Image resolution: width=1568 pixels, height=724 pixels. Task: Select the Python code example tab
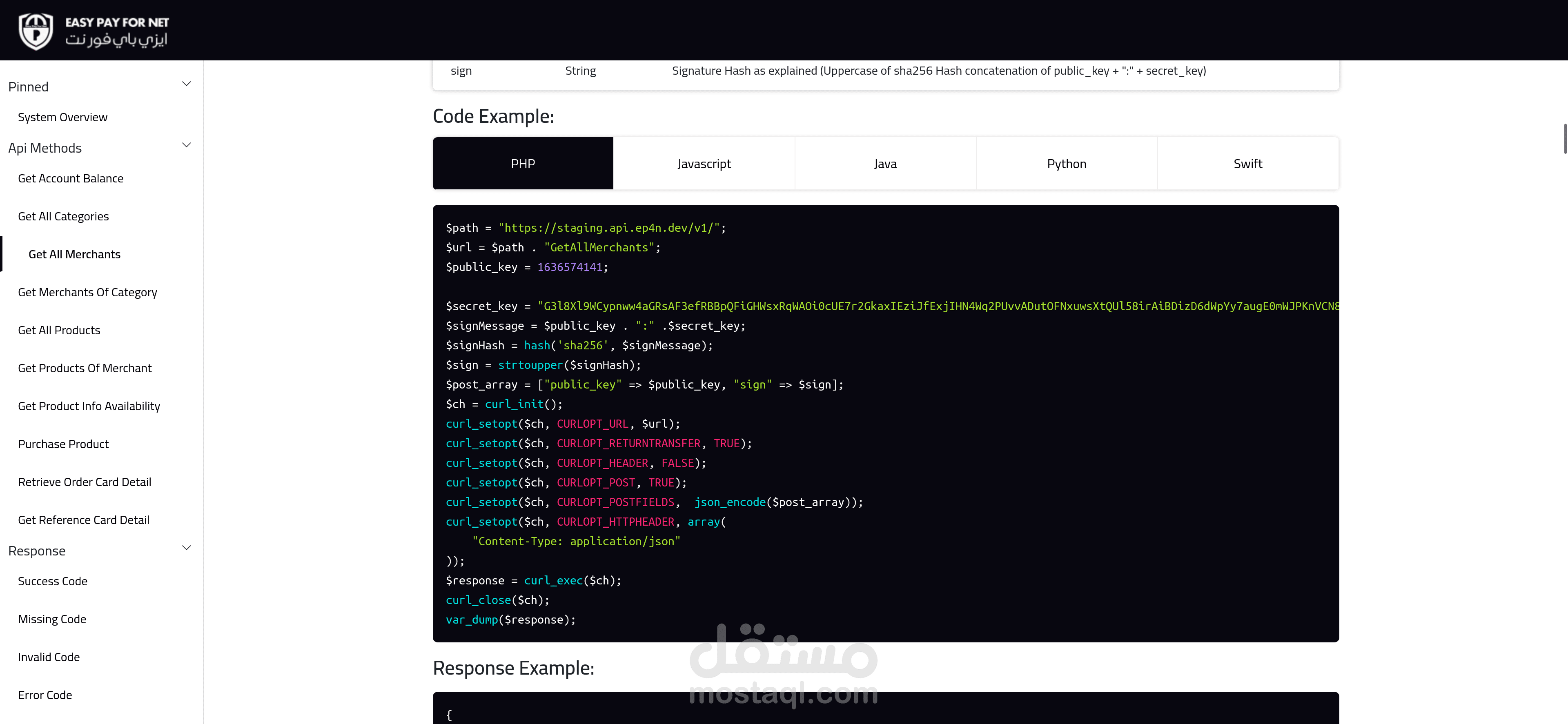1066,164
